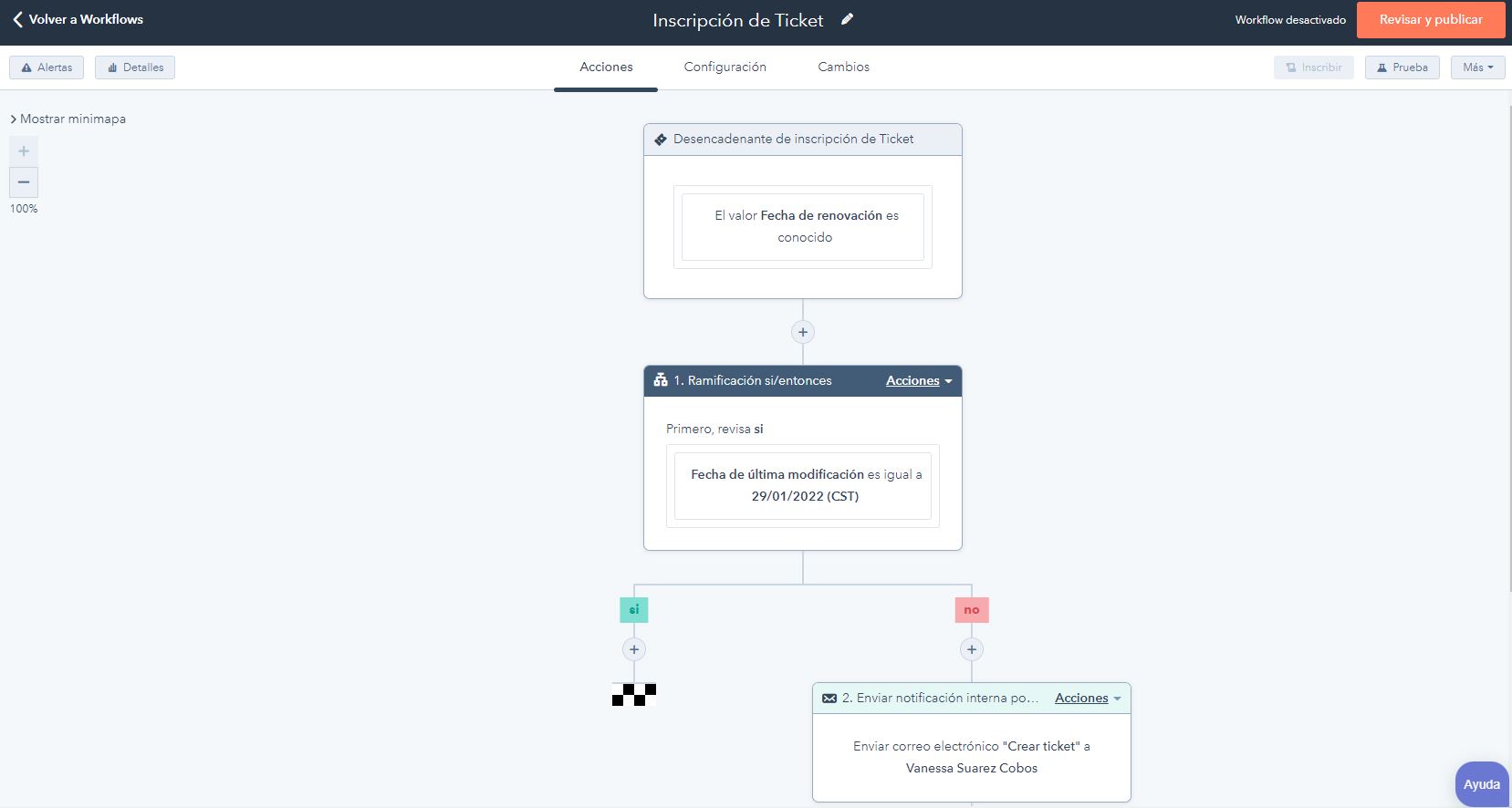Open the Ayuda help button
Image resolution: width=1512 pixels, height=808 pixels.
[1482, 784]
